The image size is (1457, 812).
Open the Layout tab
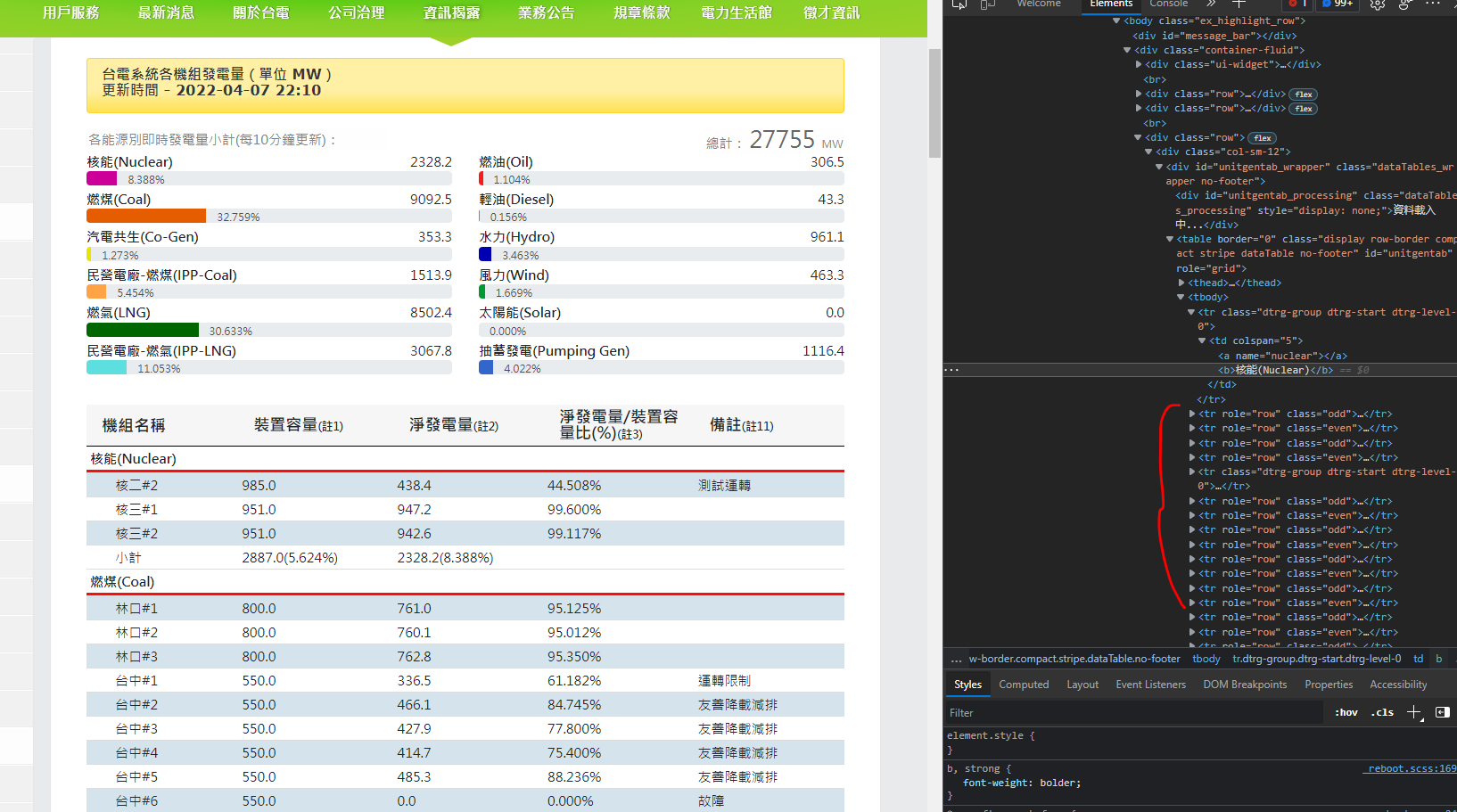tap(1082, 685)
